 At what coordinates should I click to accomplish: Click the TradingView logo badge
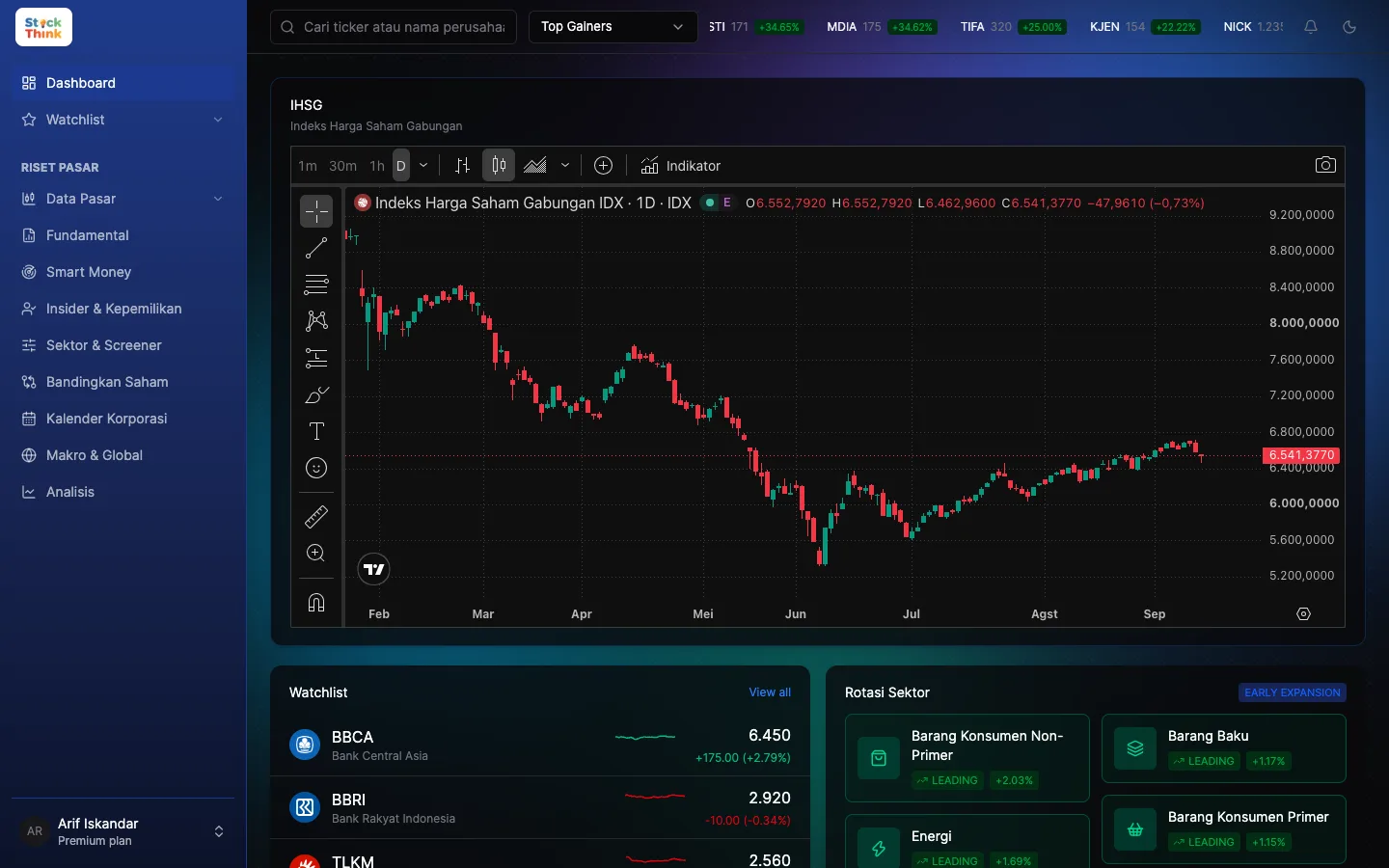[373, 569]
